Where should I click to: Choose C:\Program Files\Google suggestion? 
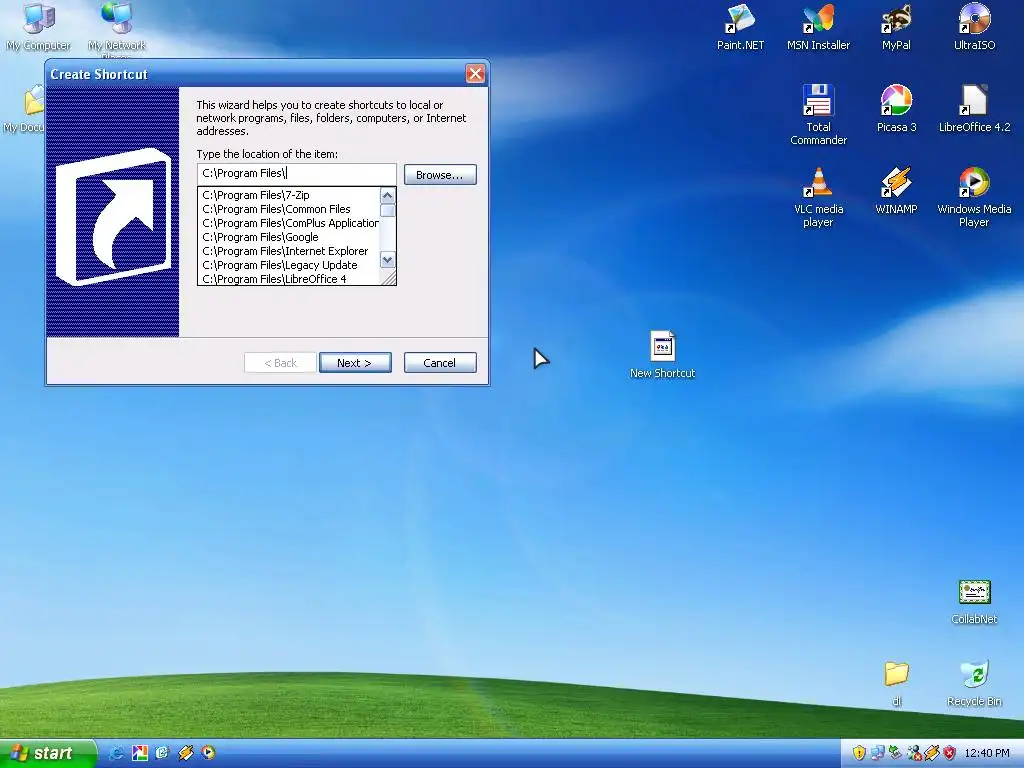pyautogui.click(x=290, y=237)
